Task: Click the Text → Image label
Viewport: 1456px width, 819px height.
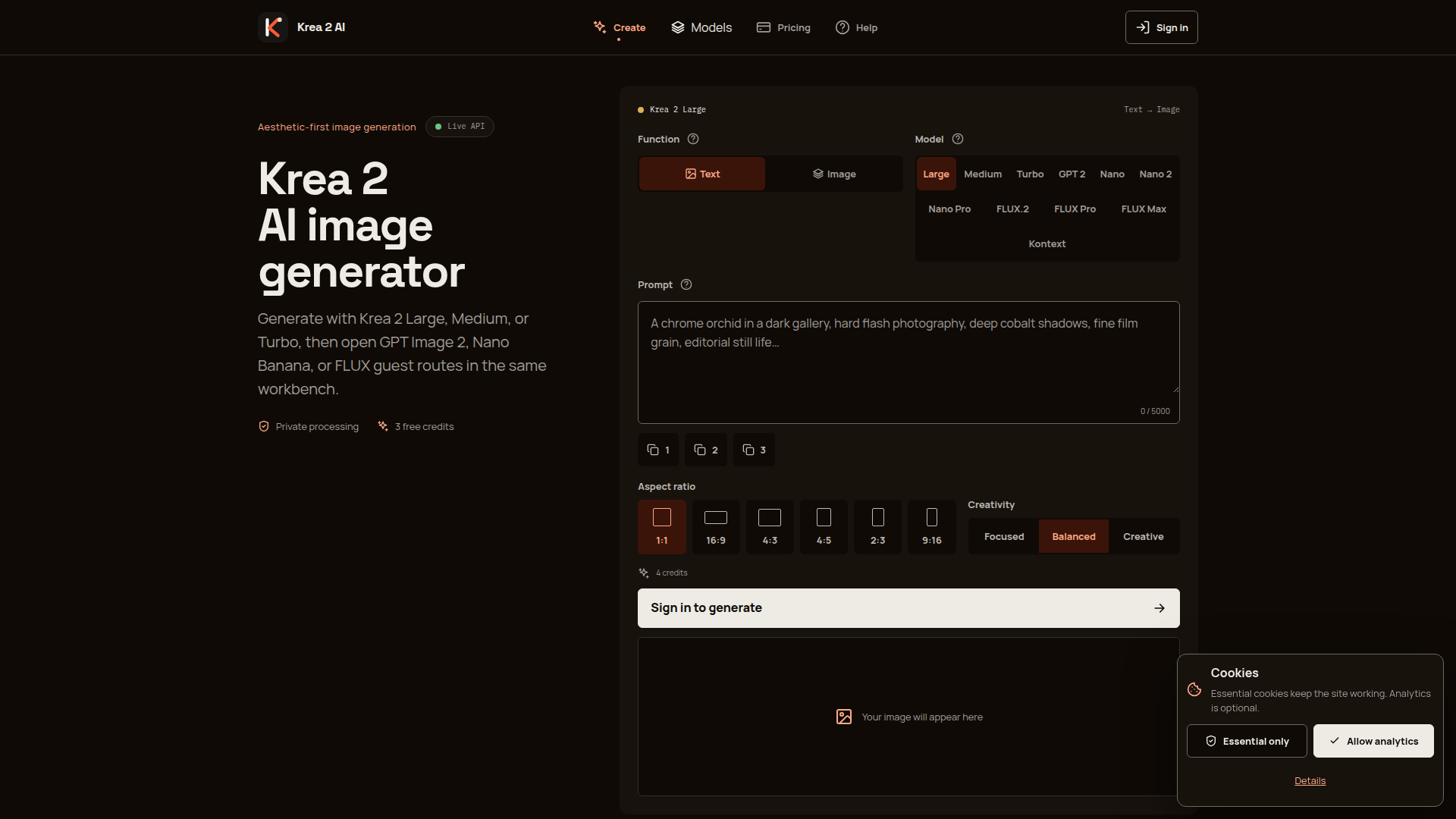Action: pyautogui.click(x=1151, y=109)
